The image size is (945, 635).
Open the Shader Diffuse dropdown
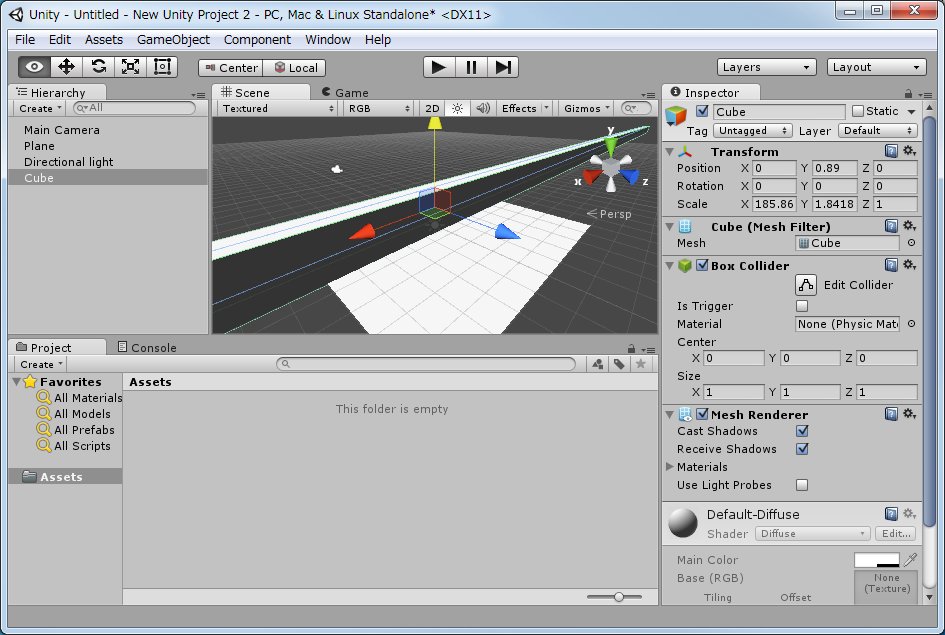[813, 534]
